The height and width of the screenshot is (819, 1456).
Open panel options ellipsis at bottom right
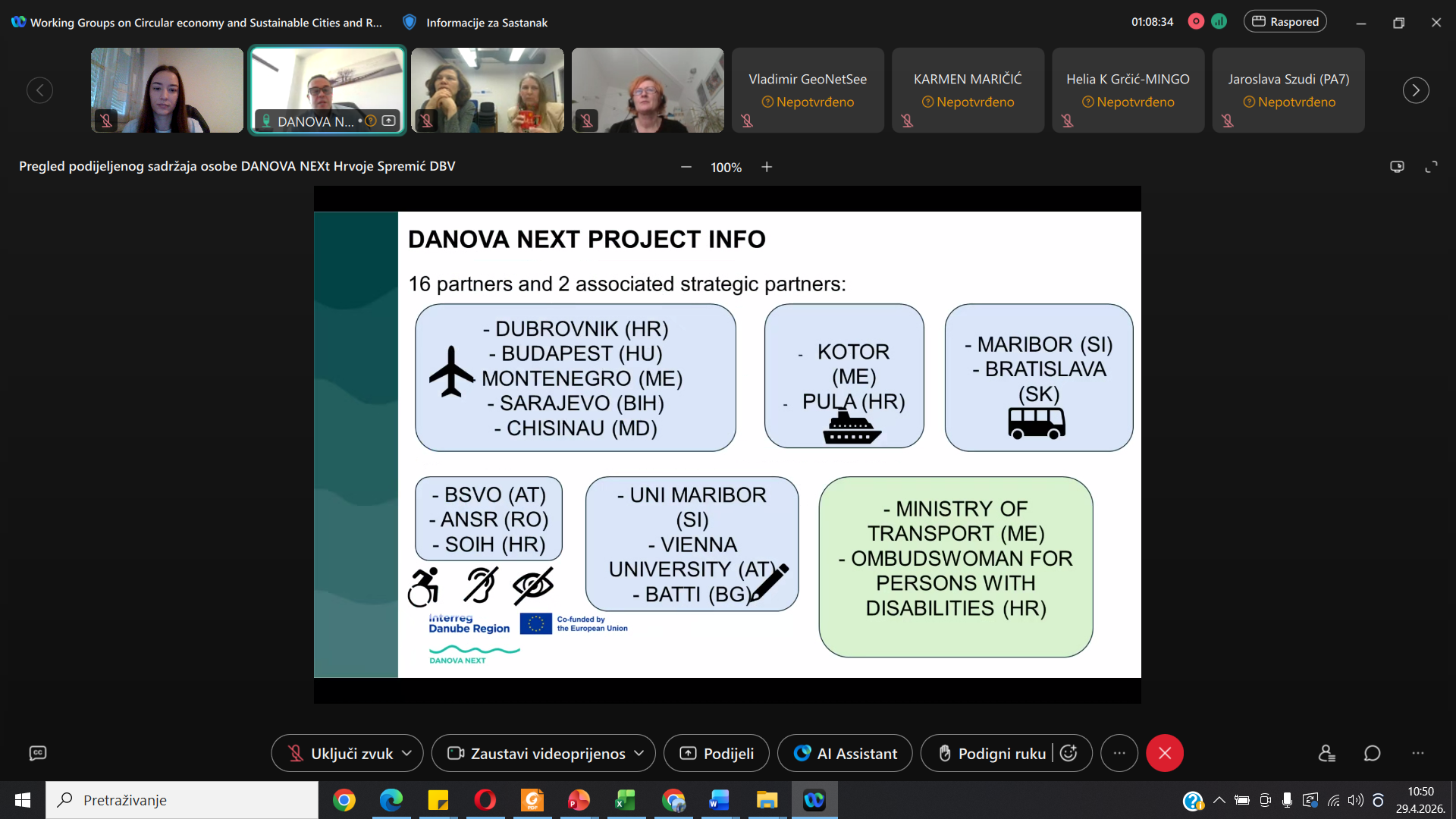(1418, 753)
